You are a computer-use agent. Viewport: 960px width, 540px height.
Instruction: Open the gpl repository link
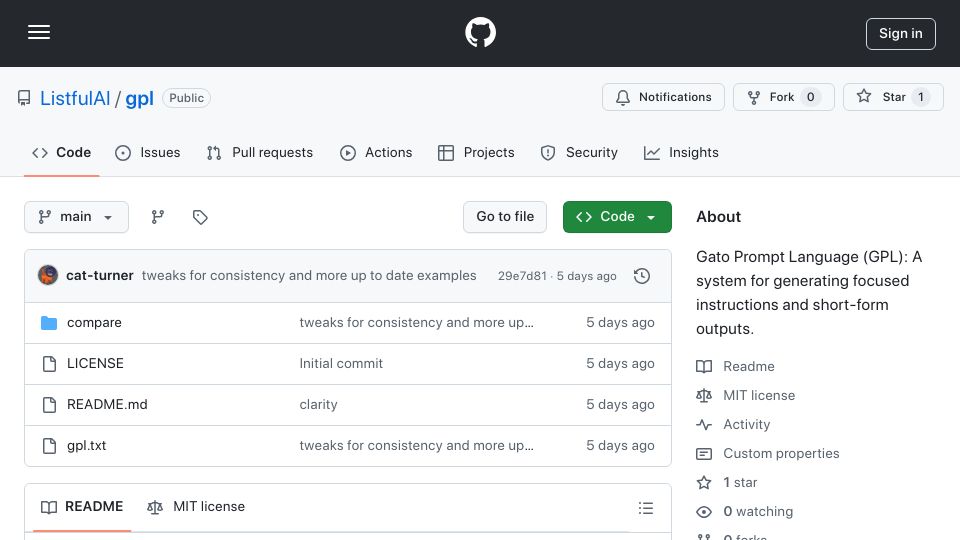point(139,98)
